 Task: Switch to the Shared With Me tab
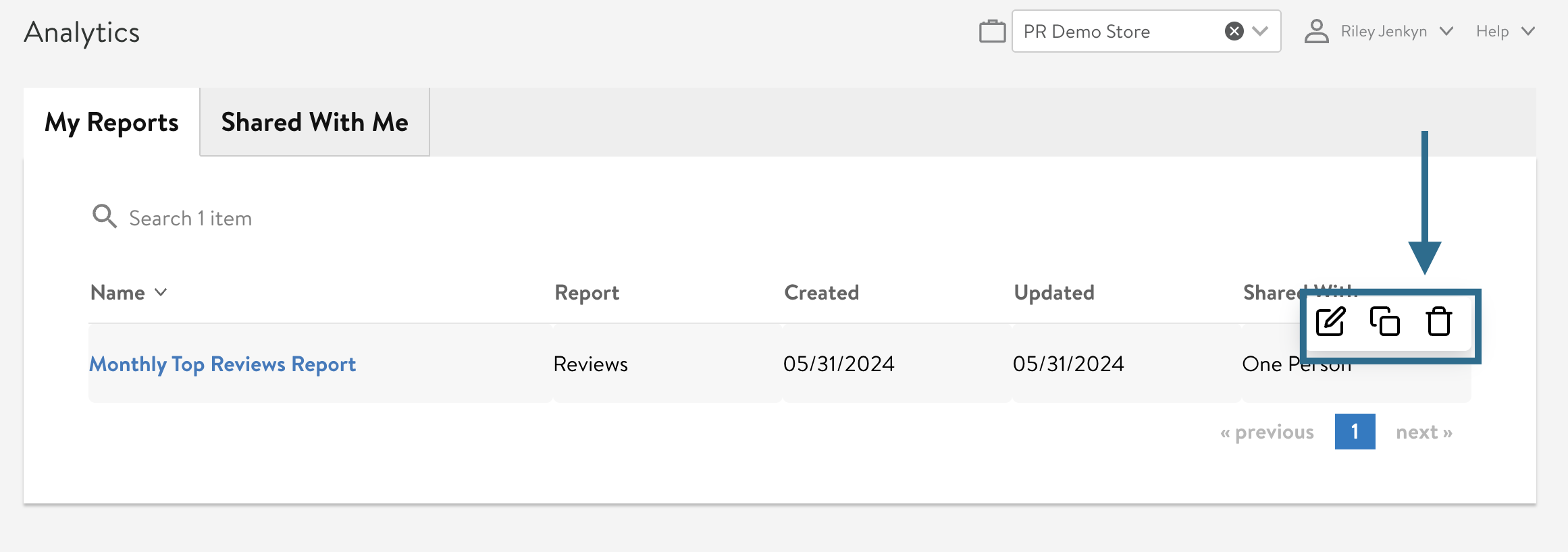(315, 123)
